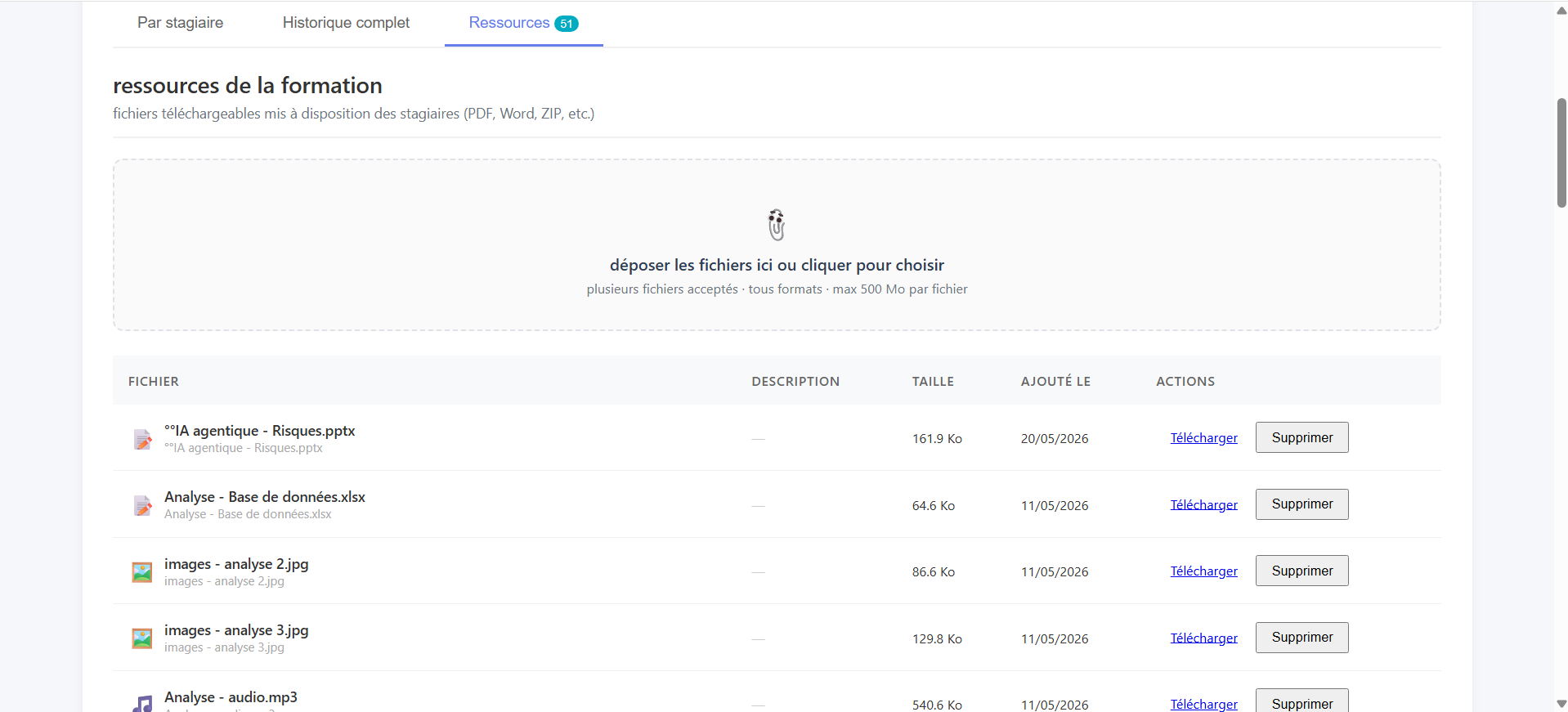The width and height of the screenshot is (1568, 712).
Task: Click the pptx file icon for IA agentique
Action: 142,439
